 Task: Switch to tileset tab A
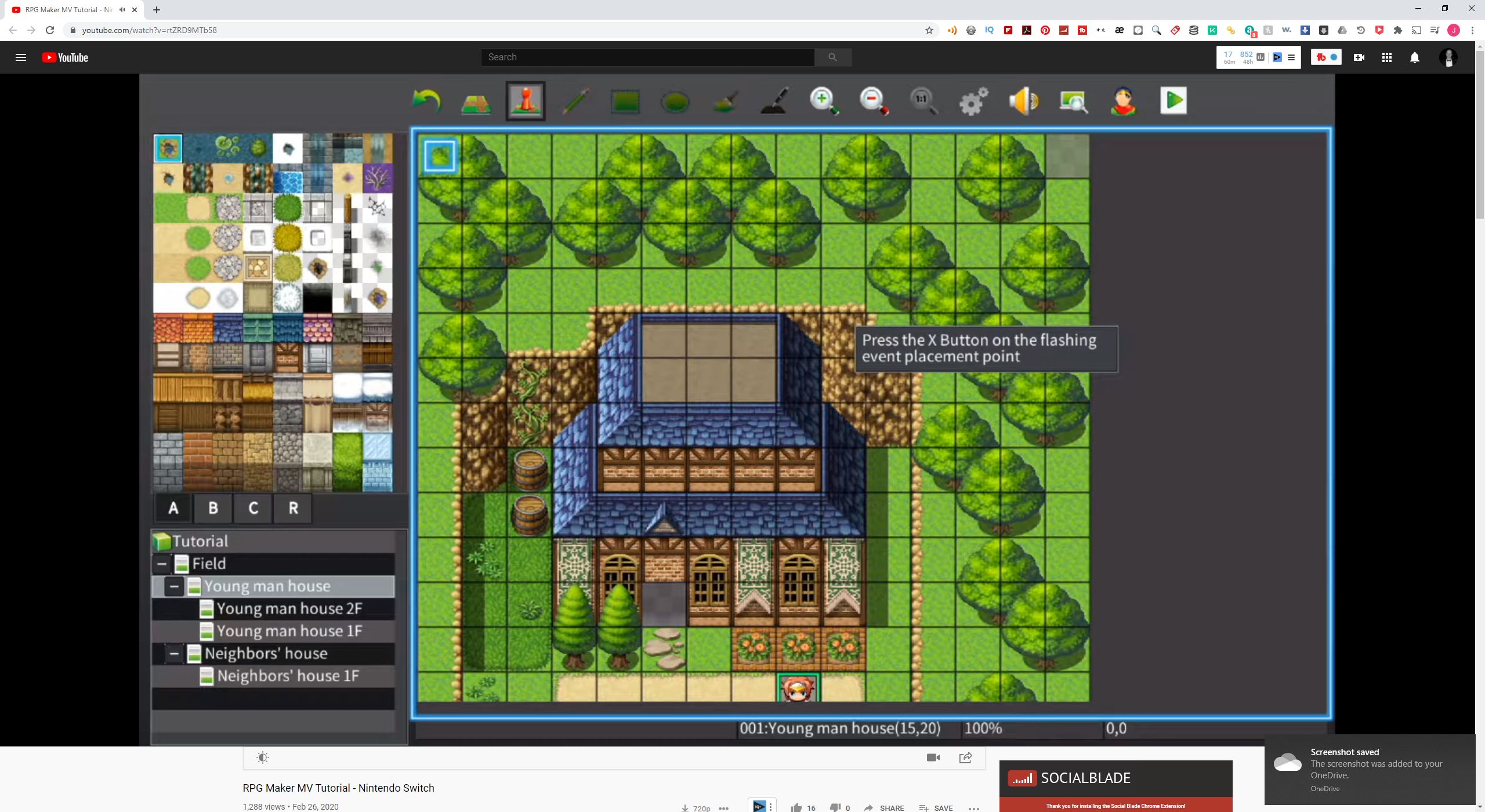pyautogui.click(x=173, y=508)
